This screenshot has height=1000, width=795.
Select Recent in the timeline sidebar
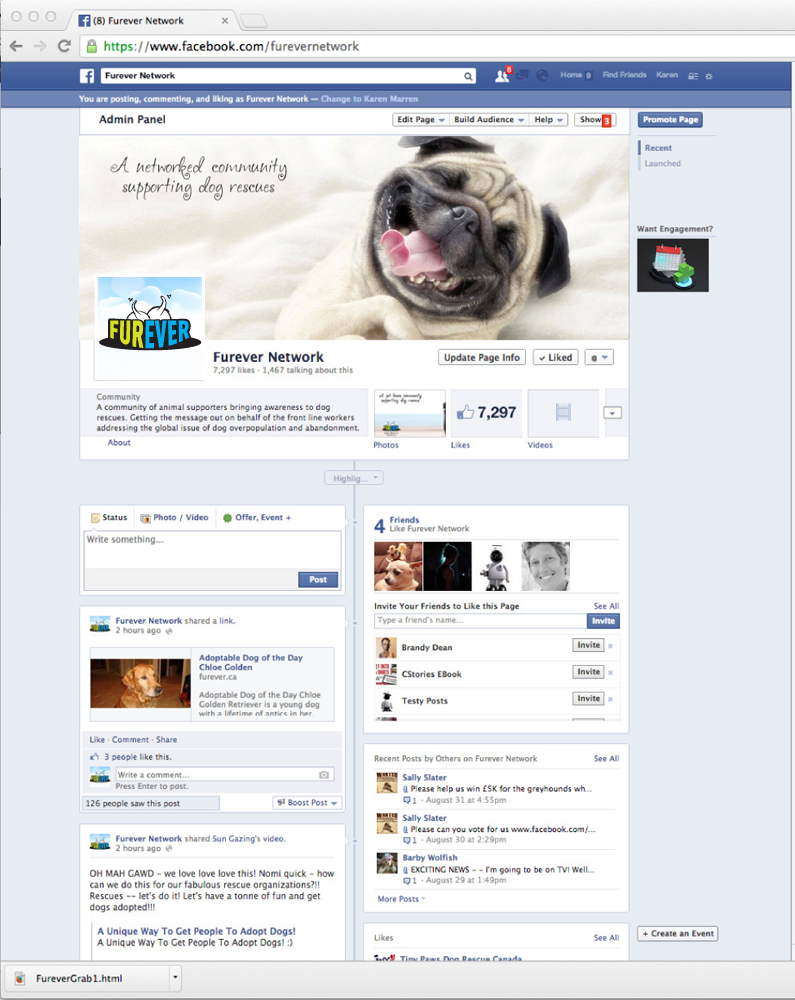658,148
